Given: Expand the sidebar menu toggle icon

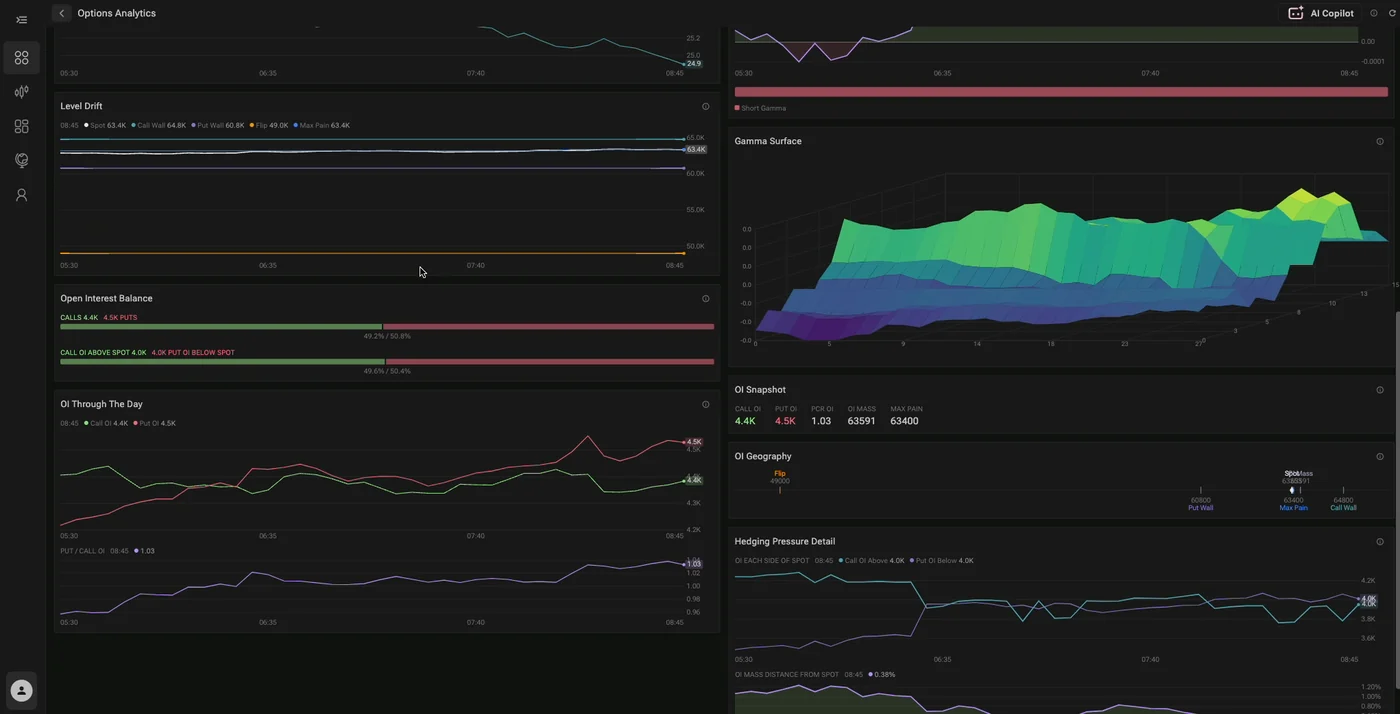Looking at the screenshot, I should 21,20.
